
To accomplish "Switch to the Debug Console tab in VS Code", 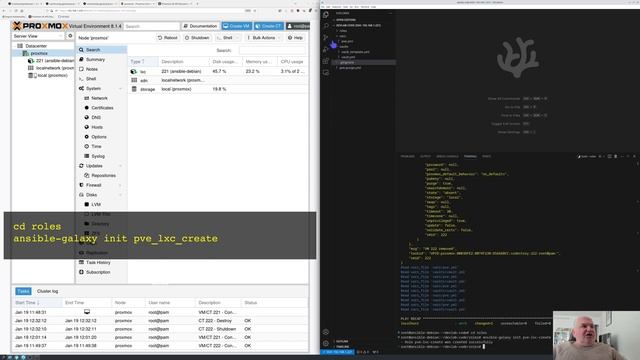I will tap(447, 156).
